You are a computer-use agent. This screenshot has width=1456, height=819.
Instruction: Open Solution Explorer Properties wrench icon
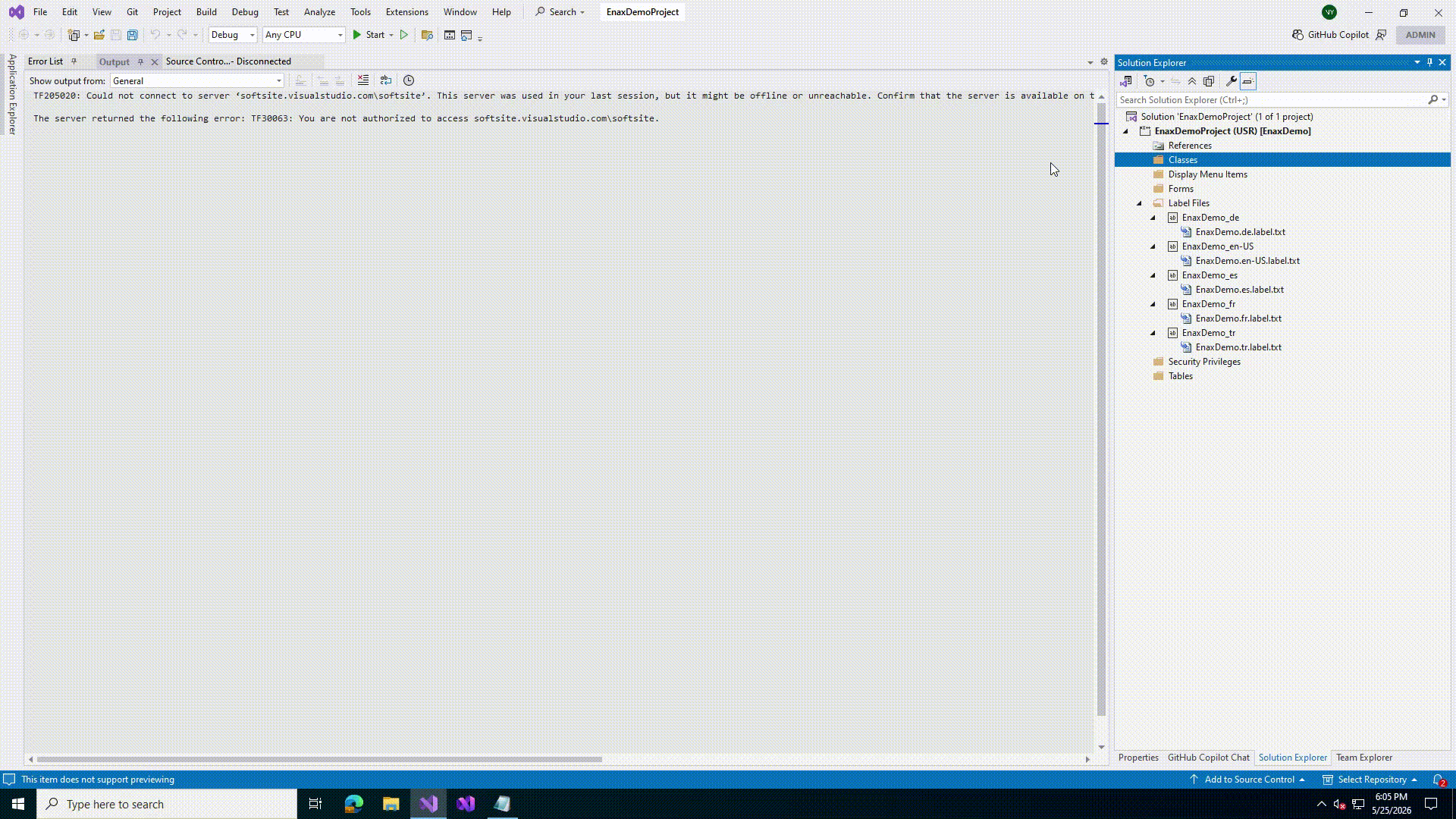coord(1232,81)
